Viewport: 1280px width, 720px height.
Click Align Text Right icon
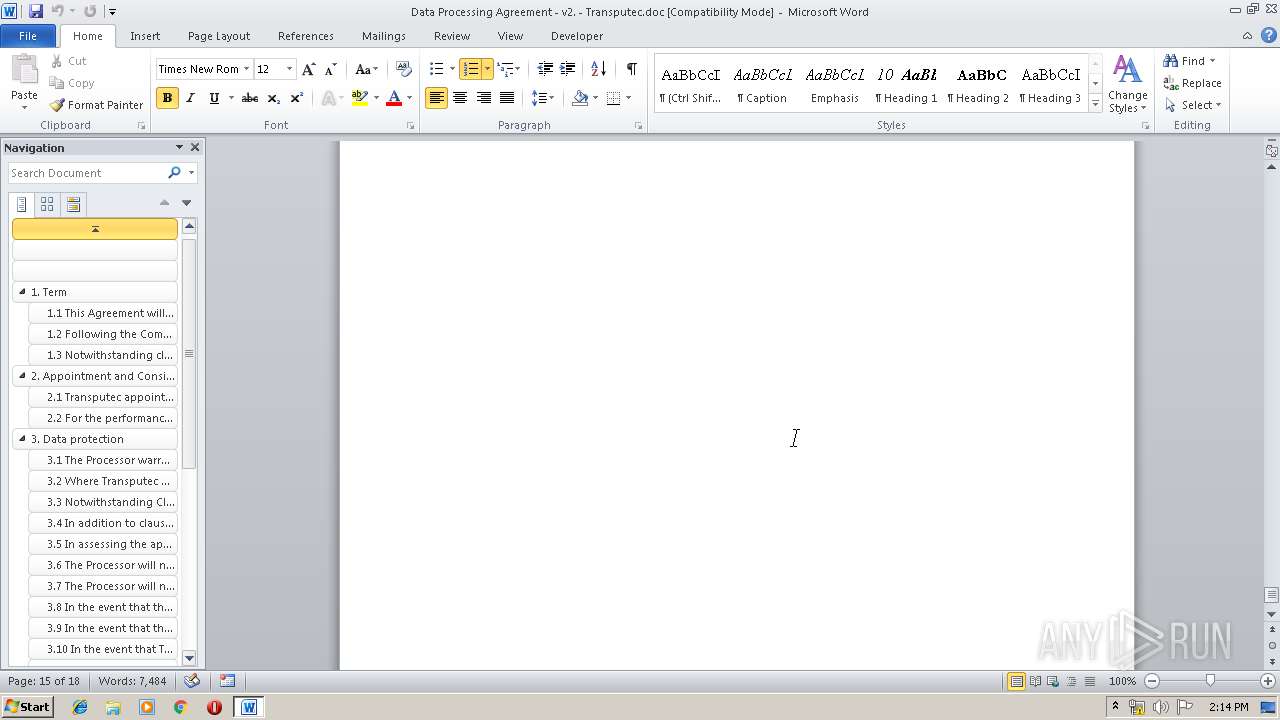[x=484, y=98]
